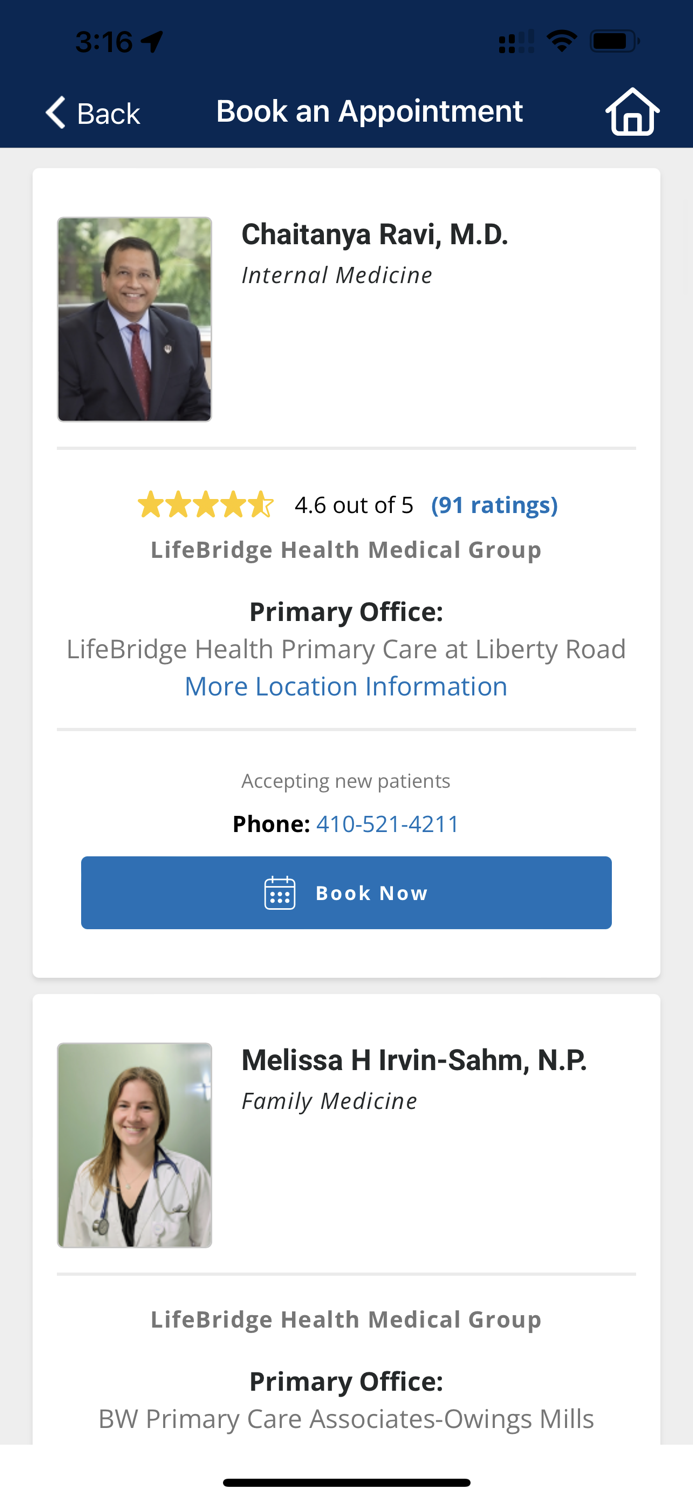Screen dimensions: 693x1500
Task: Tap the first gold star of the rating
Action: (x=149, y=503)
